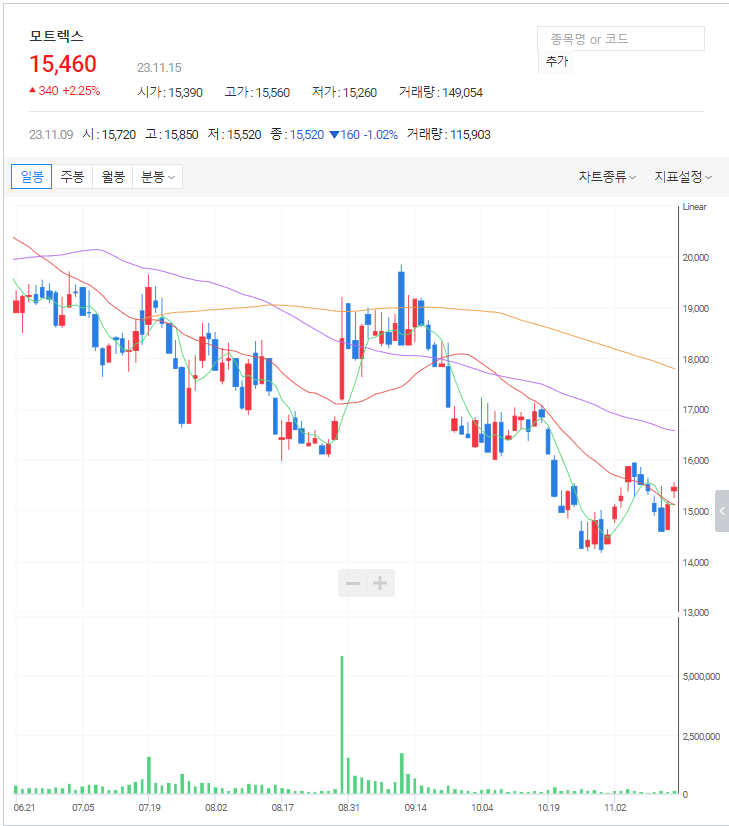Click the 06.21 date axis label
This screenshot has height=826, width=729.
click(24, 808)
